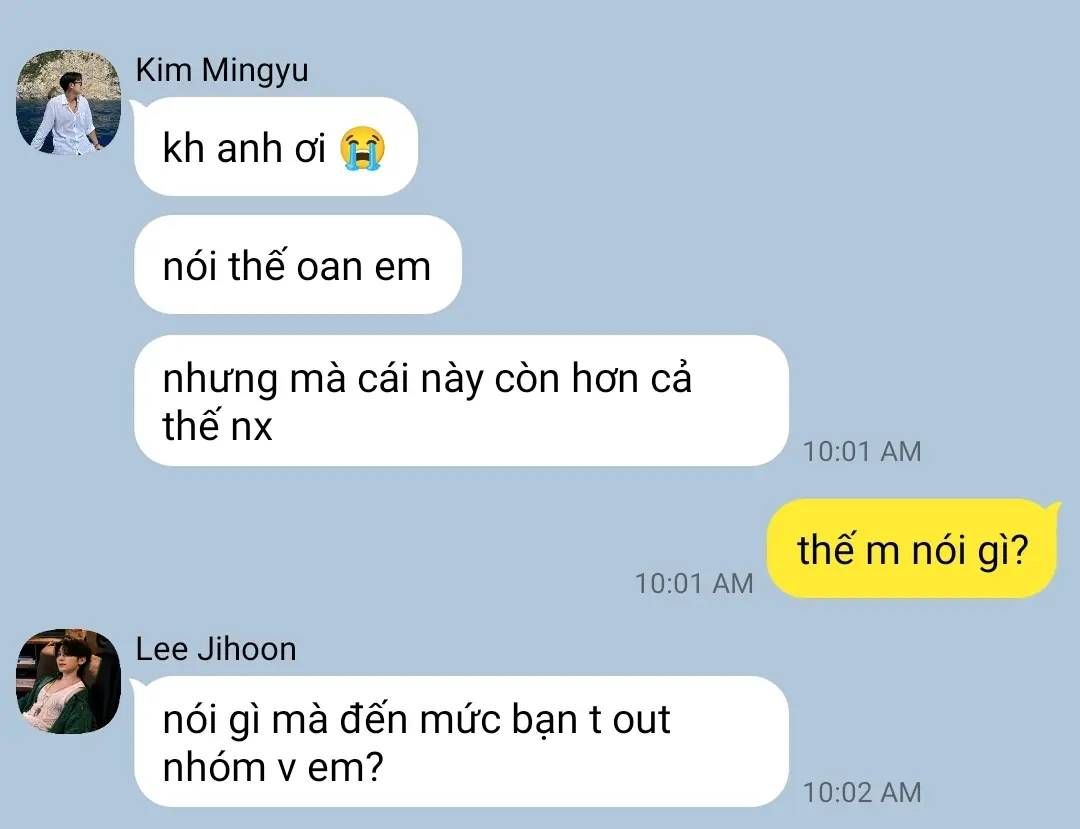
Task: Select the 'kh anh ơi' message bubble
Action: [x=276, y=147]
